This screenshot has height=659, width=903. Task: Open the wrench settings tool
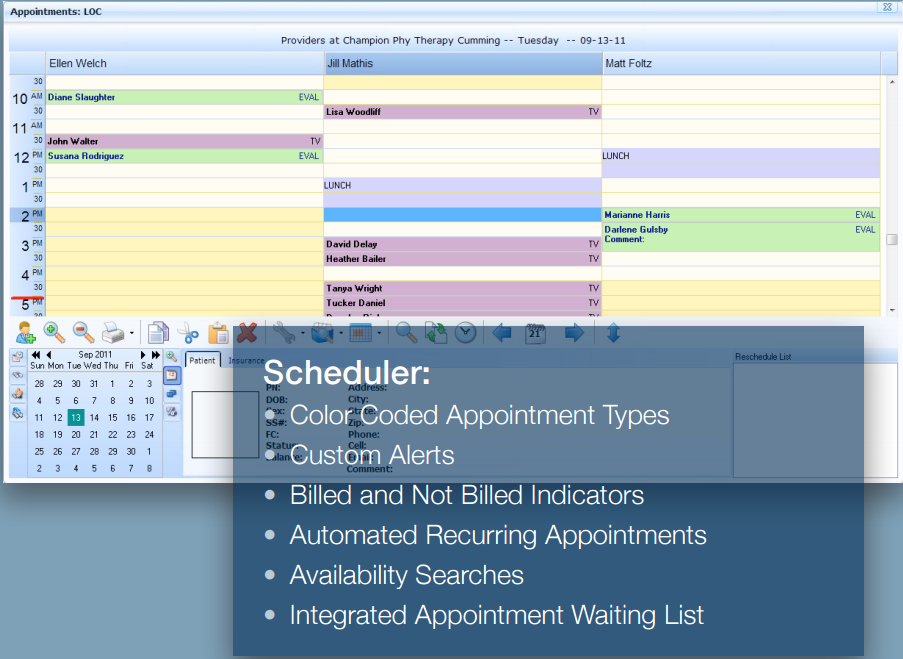(x=283, y=333)
